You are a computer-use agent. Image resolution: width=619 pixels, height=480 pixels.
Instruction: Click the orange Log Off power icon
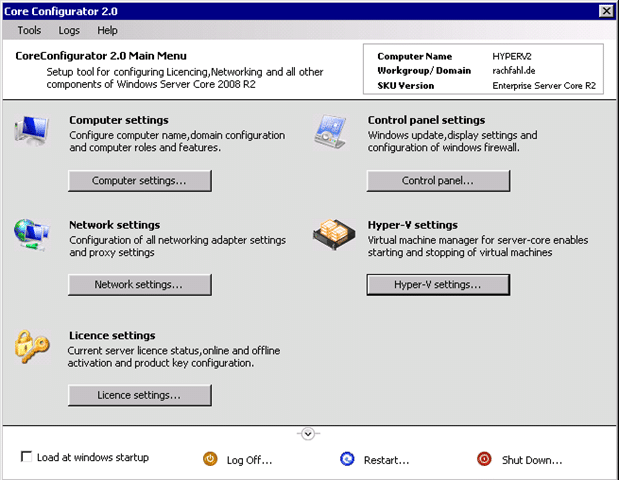[x=210, y=459]
